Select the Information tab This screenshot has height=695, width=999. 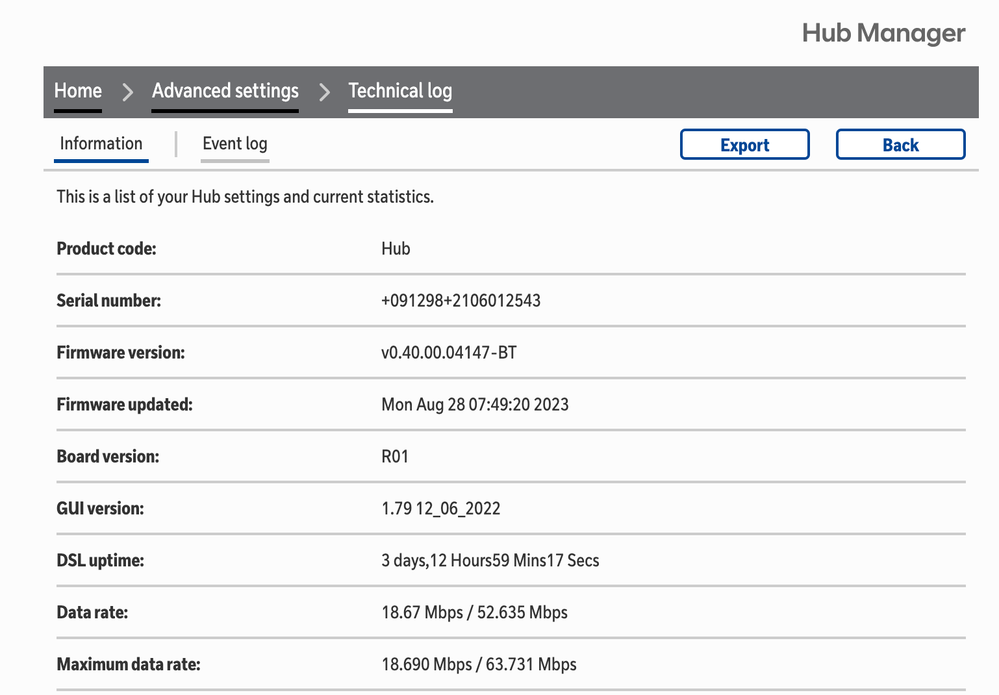click(100, 144)
